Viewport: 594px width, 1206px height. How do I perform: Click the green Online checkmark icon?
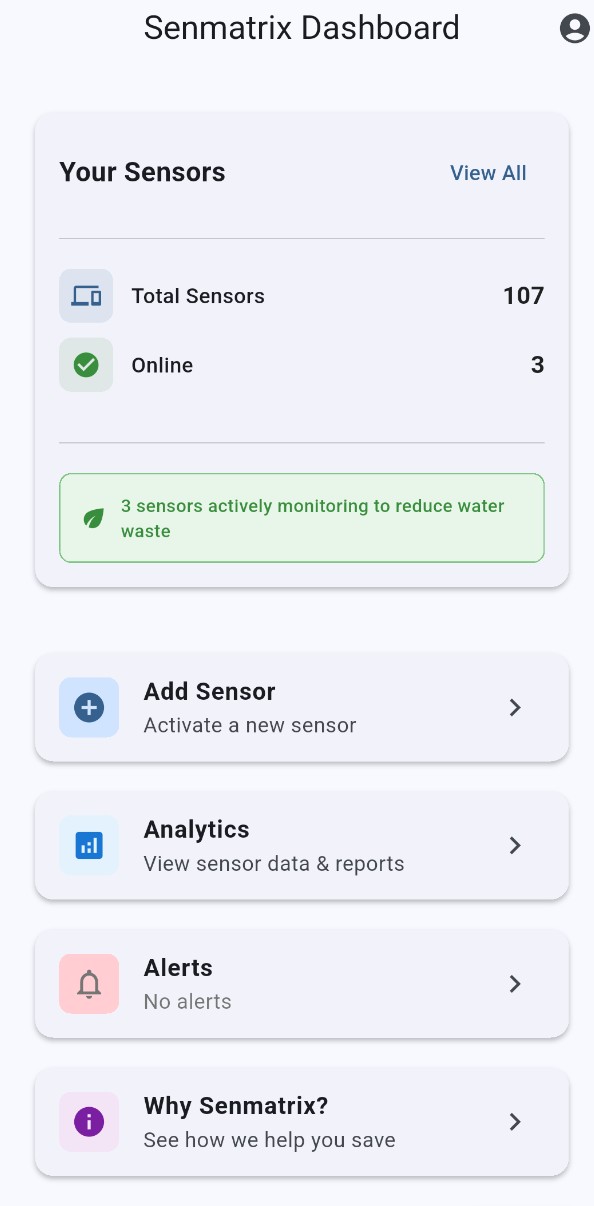(85, 365)
